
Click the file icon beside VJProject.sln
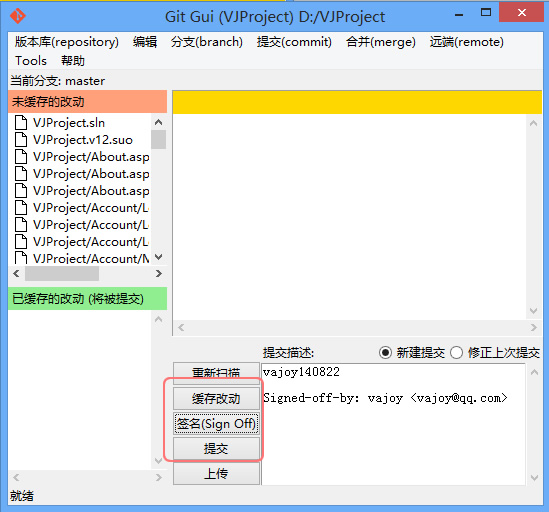tap(21, 123)
